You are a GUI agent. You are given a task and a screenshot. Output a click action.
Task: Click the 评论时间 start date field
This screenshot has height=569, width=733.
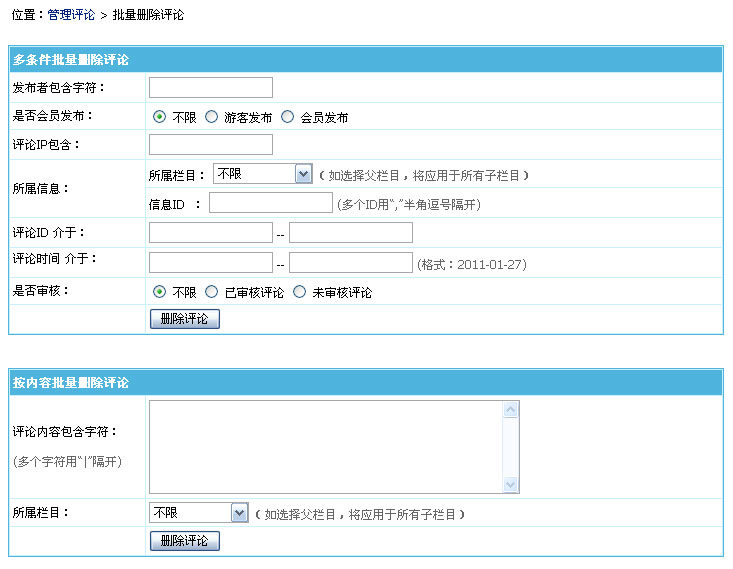pyautogui.click(x=210, y=263)
